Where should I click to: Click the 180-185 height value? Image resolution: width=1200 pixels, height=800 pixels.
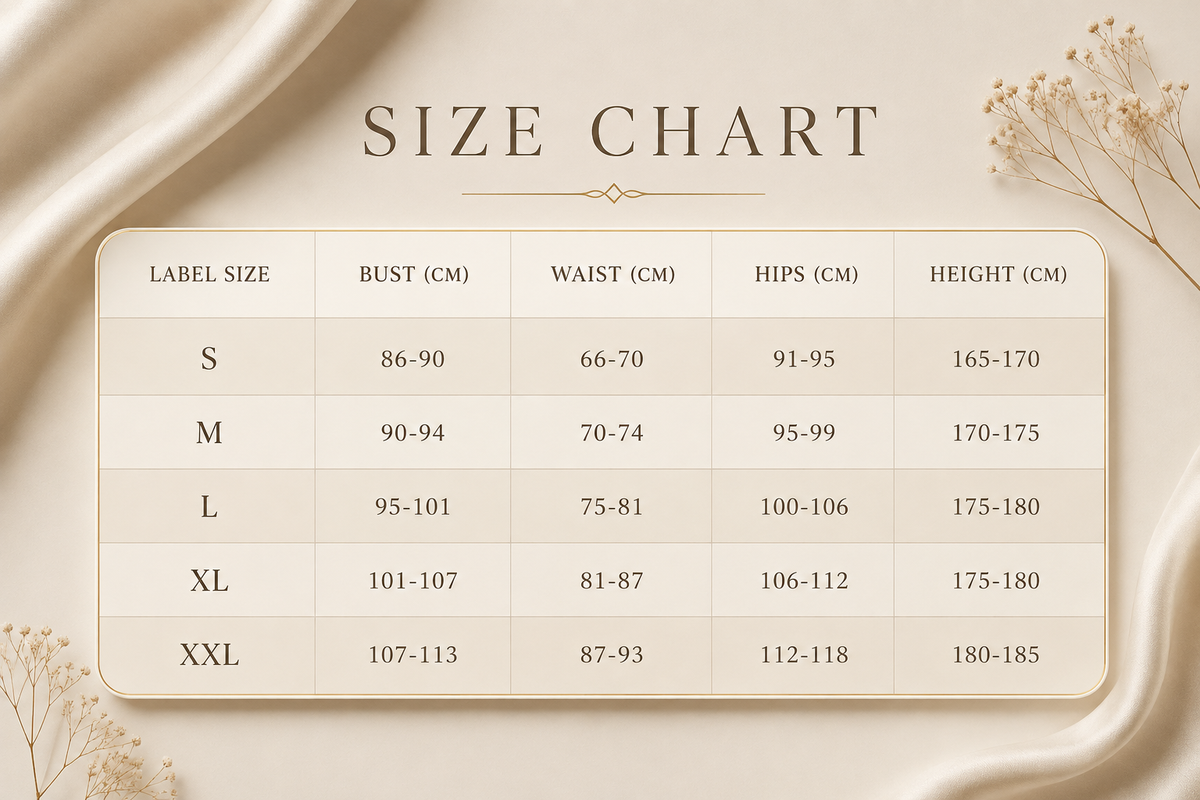(x=996, y=655)
